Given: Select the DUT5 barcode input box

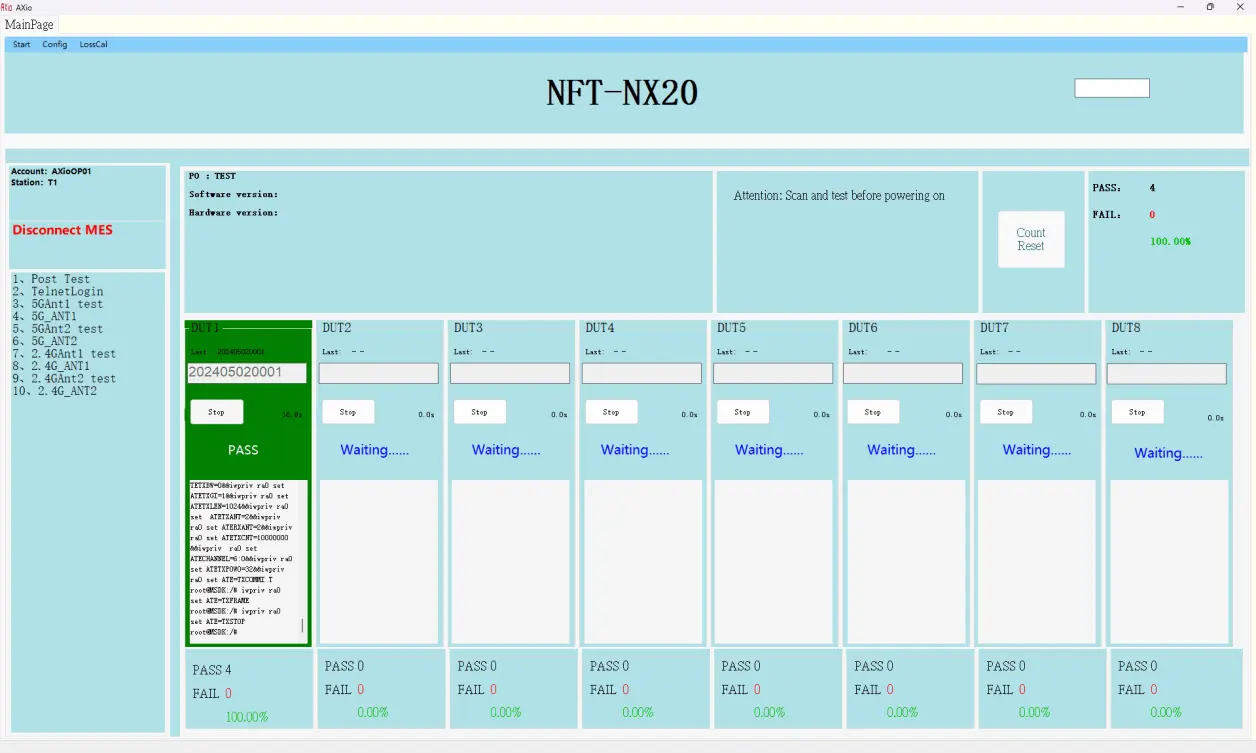Looking at the screenshot, I should tap(772, 373).
